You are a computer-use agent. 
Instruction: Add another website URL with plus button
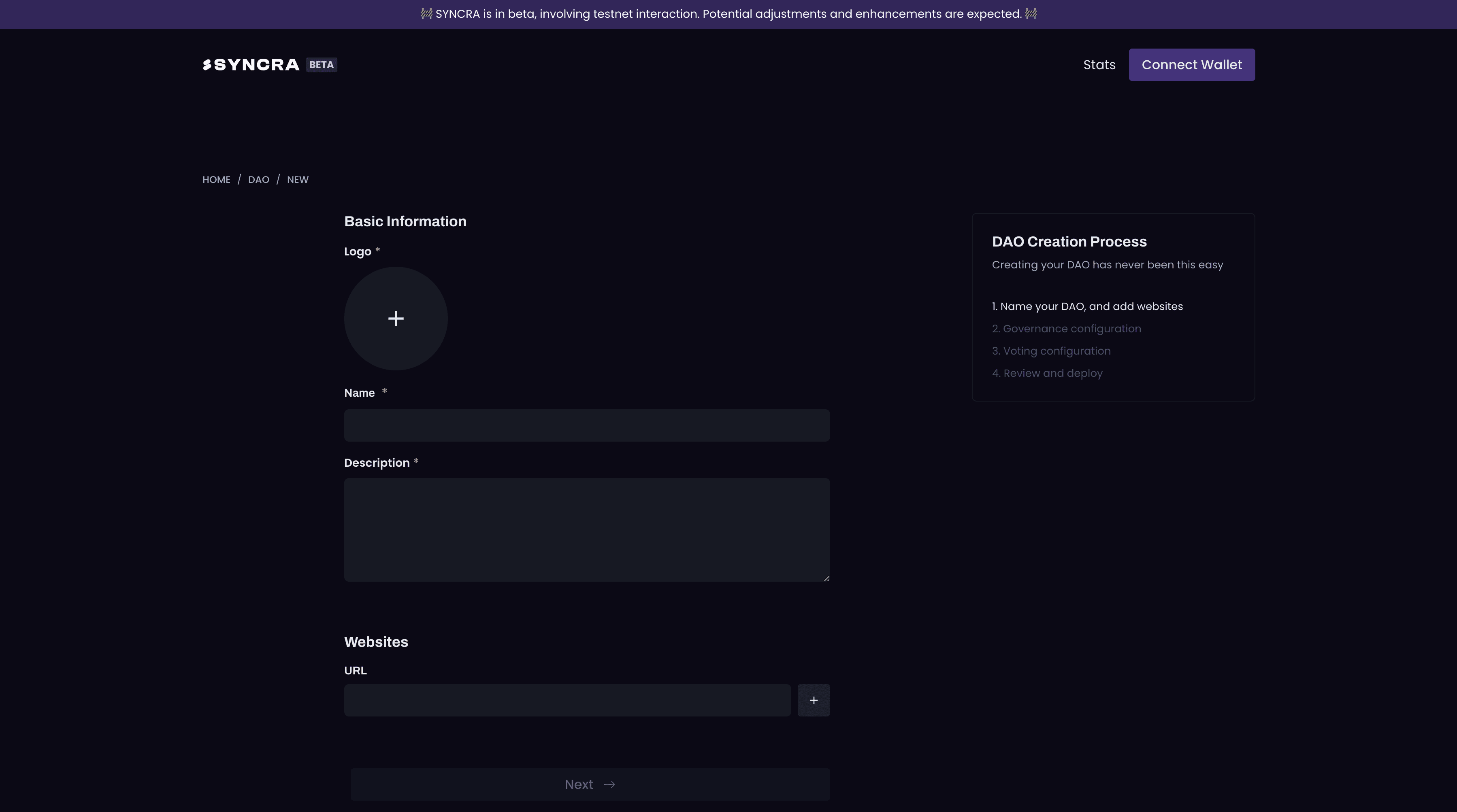[814, 701]
